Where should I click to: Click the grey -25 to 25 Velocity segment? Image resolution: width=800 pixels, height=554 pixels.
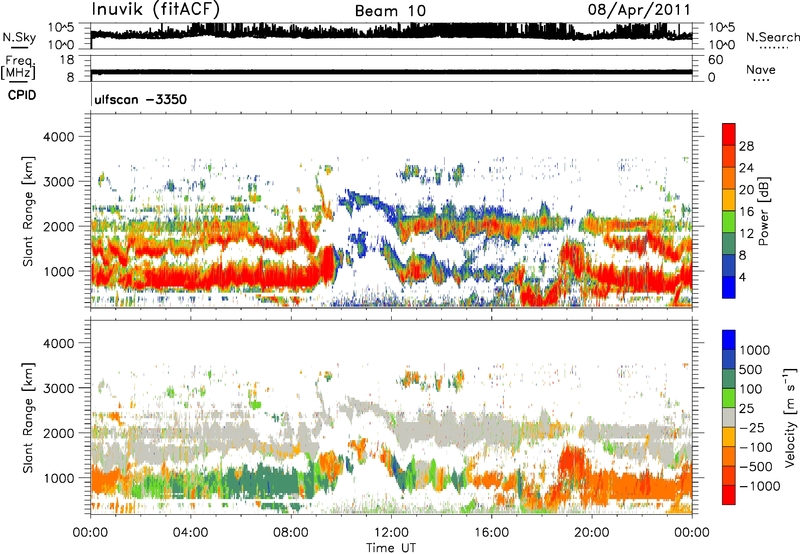click(729, 417)
